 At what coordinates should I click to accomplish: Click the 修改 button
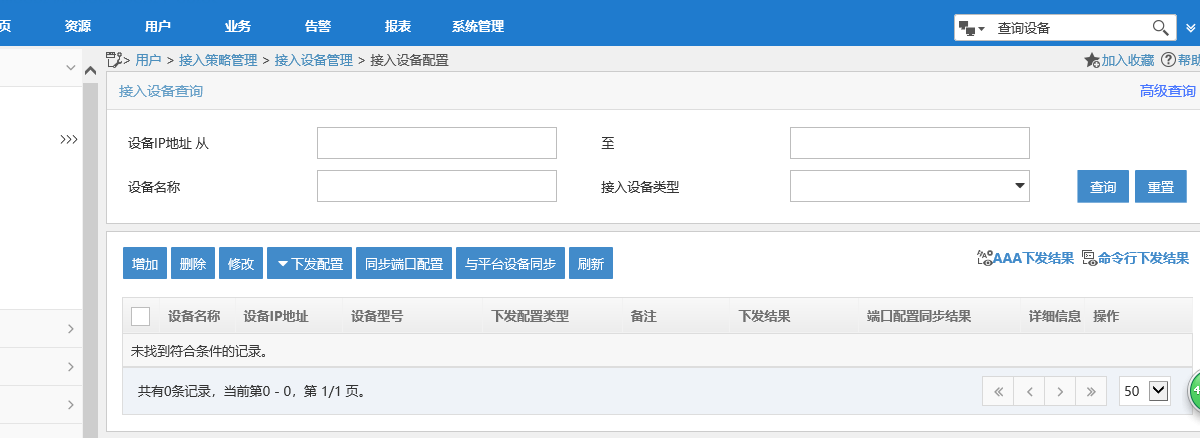(x=241, y=264)
